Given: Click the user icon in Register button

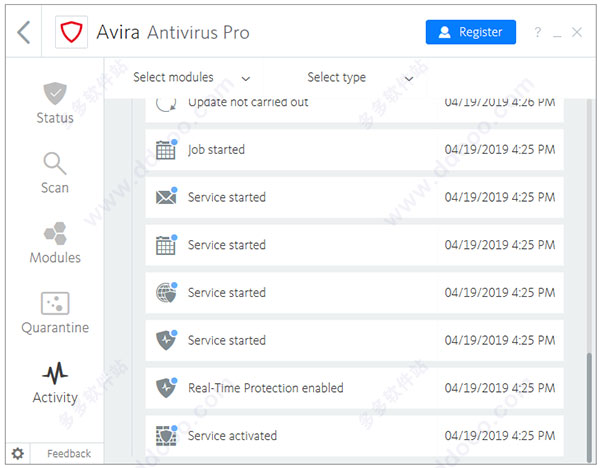Looking at the screenshot, I should pos(444,32).
